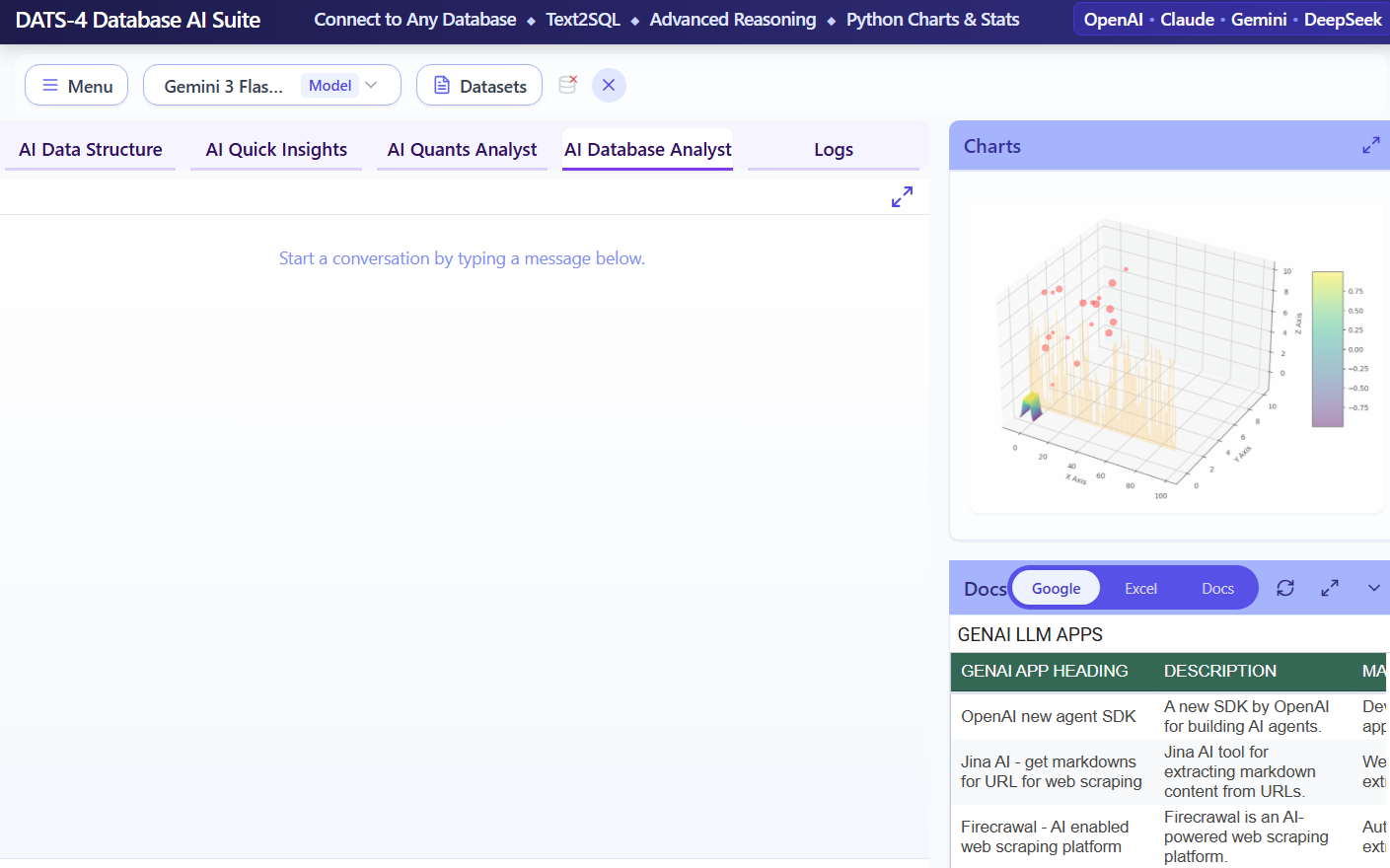The width and height of the screenshot is (1390, 868).
Task: Select the Google docs toggle
Action: 1056,588
